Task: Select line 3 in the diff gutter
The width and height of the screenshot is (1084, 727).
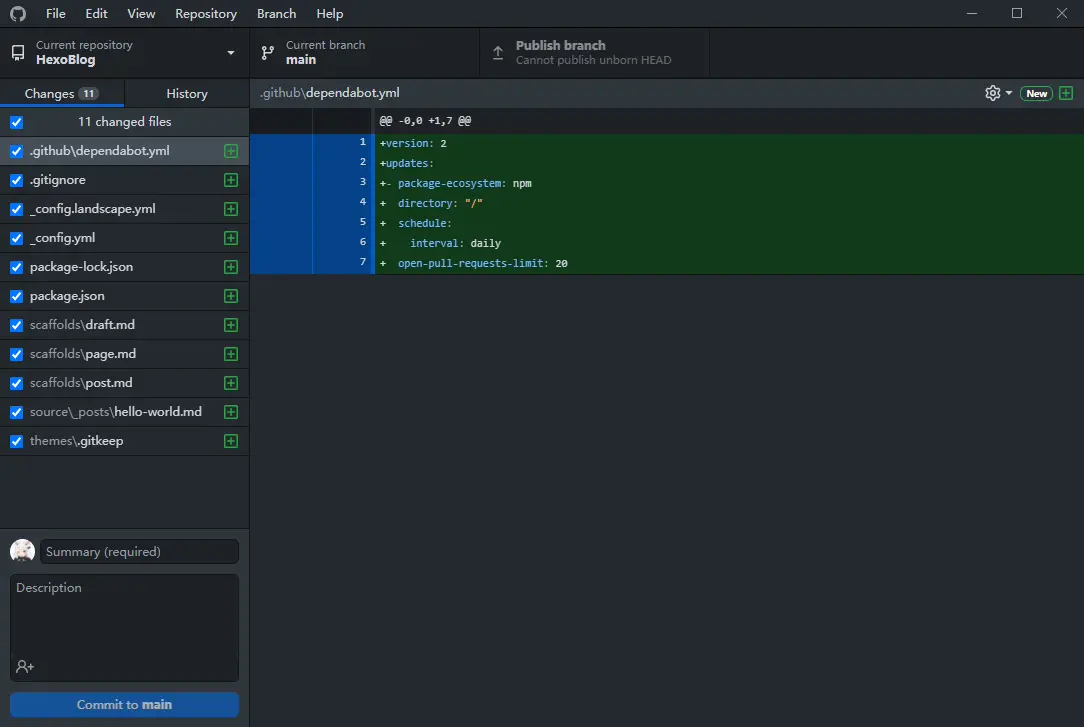Action: pos(343,183)
